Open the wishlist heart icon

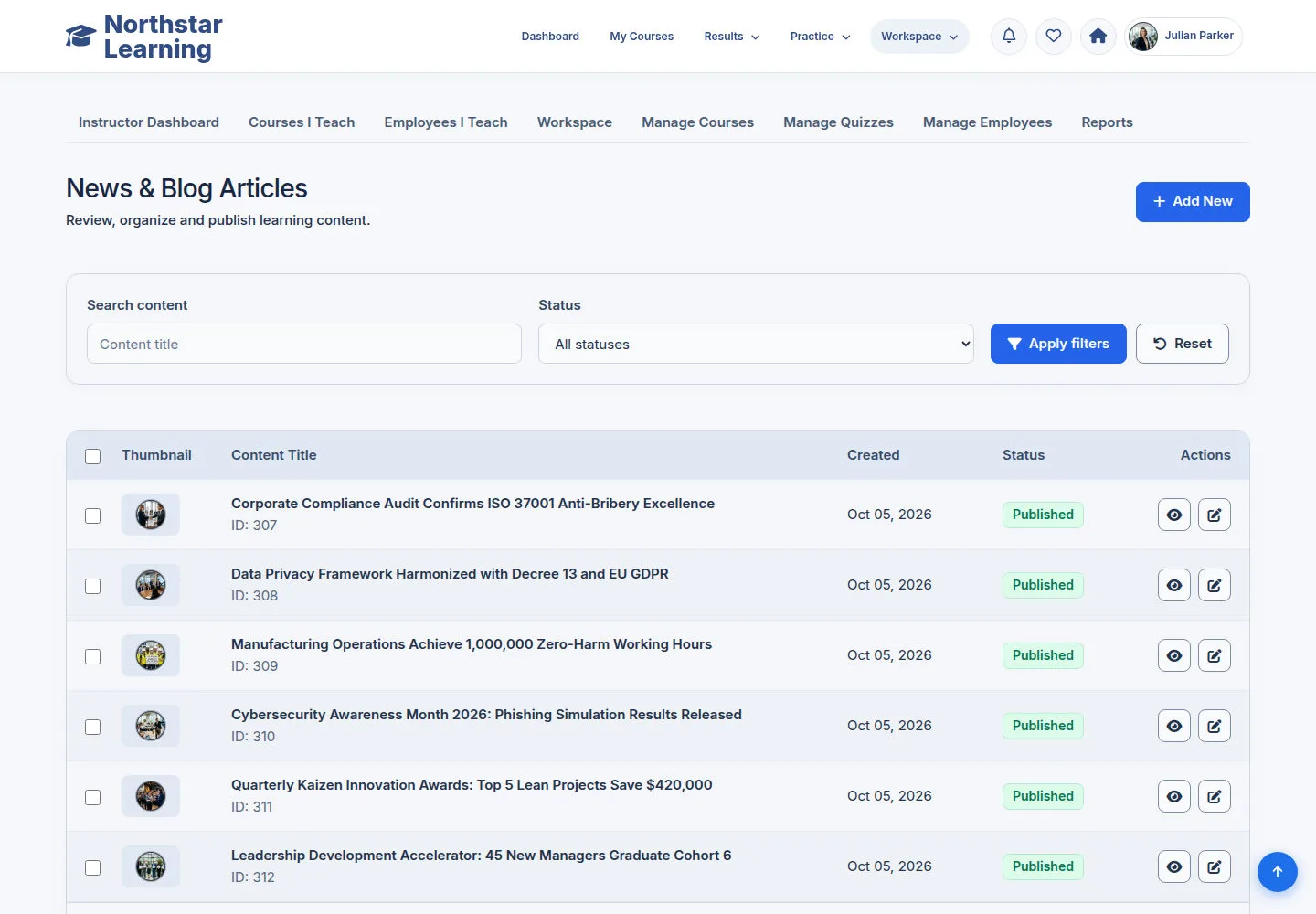pyautogui.click(x=1054, y=37)
